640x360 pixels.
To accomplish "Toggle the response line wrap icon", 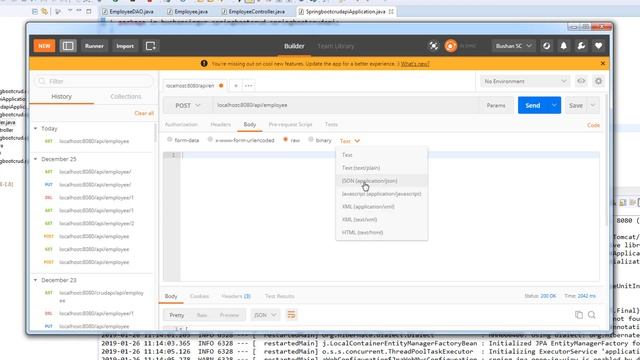I will tap(291, 315).
